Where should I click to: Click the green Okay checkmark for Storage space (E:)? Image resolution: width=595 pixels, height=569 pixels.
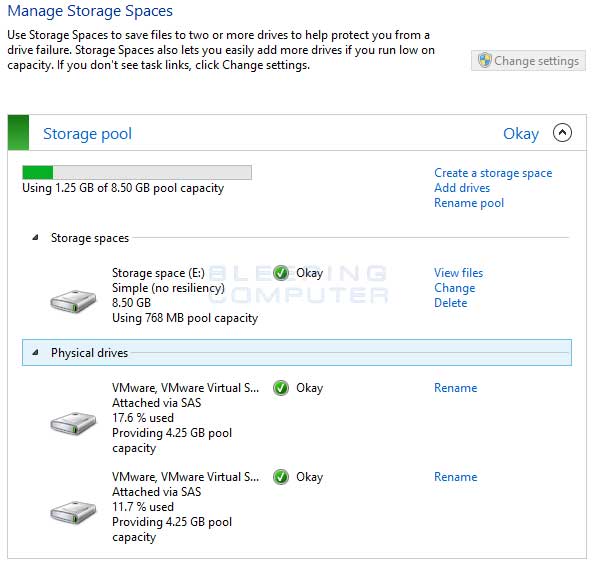[x=281, y=273]
